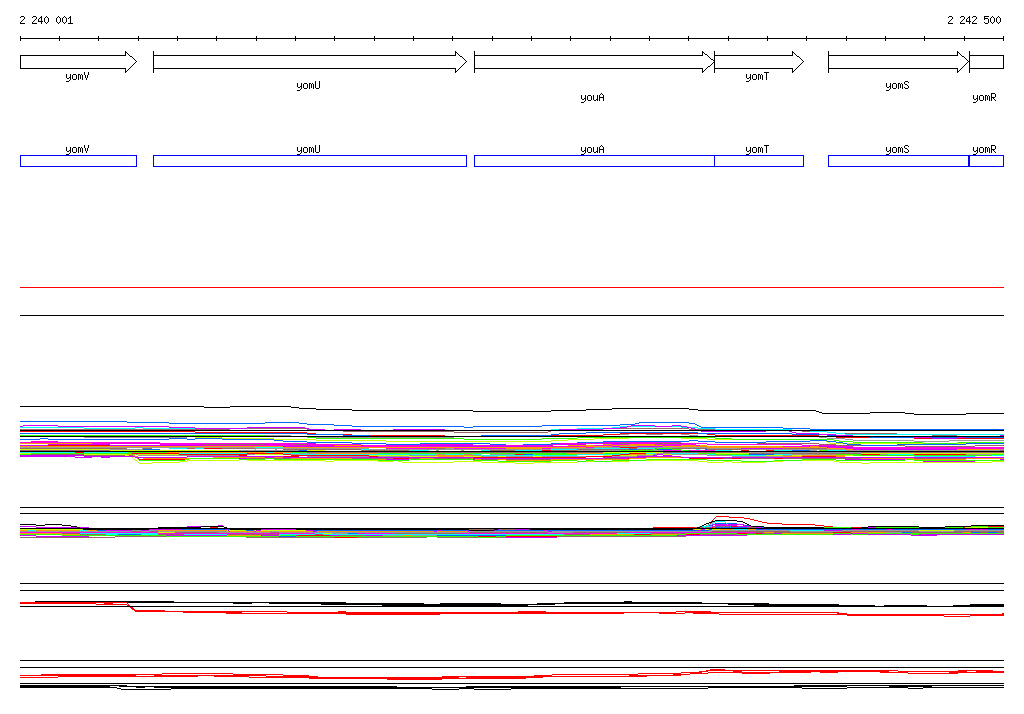Image resolution: width=1024 pixels, height=714 pixels.
Task: Click the youA label above blue box
Action: coord(592,150)
